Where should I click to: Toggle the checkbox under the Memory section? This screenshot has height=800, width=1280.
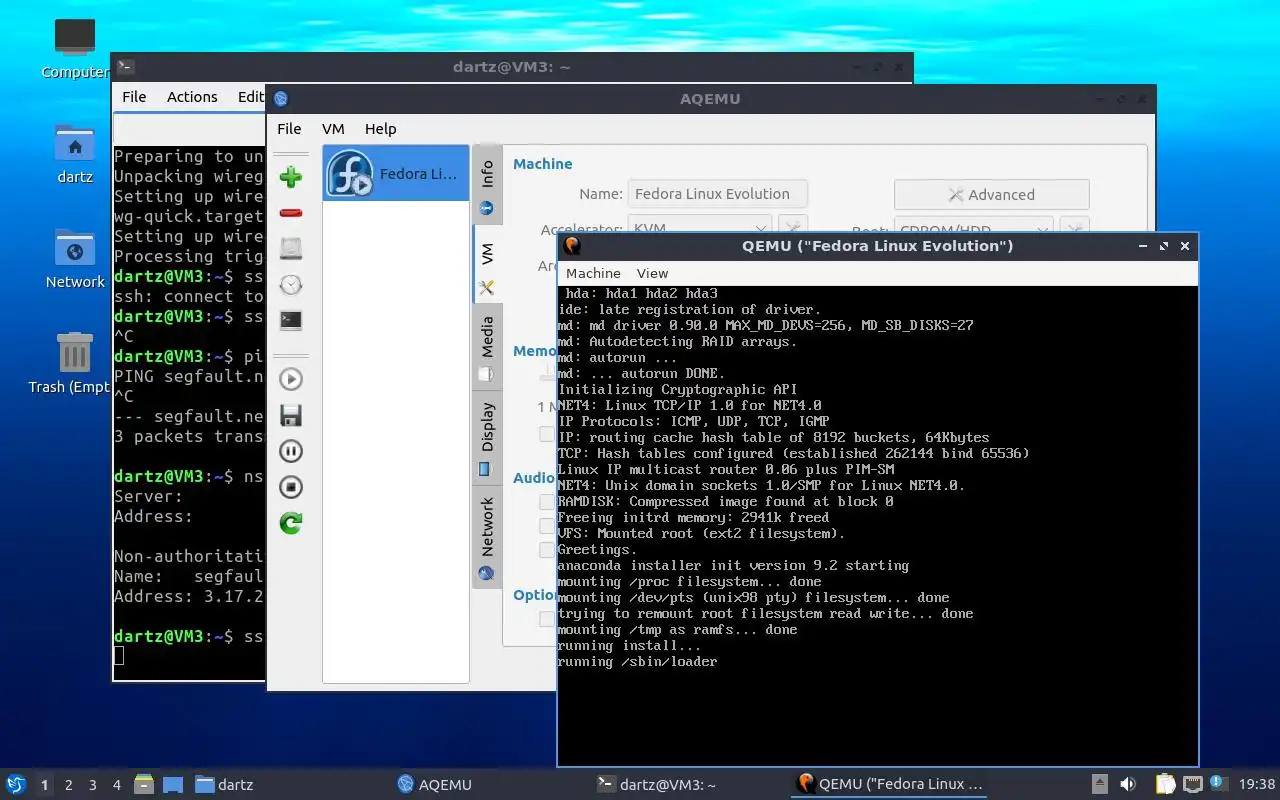tap(547, 434)
